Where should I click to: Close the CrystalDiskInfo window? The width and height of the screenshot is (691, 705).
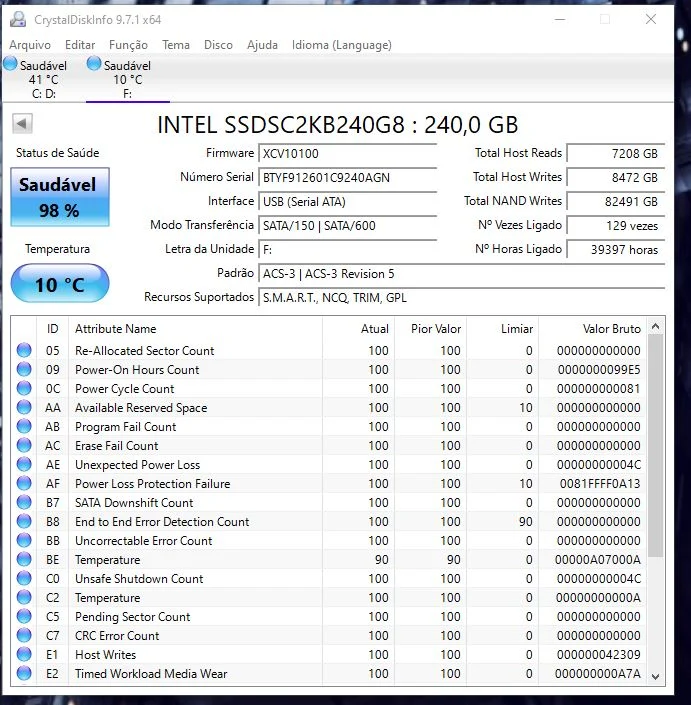pyautogui.click(x=651, y=19)
